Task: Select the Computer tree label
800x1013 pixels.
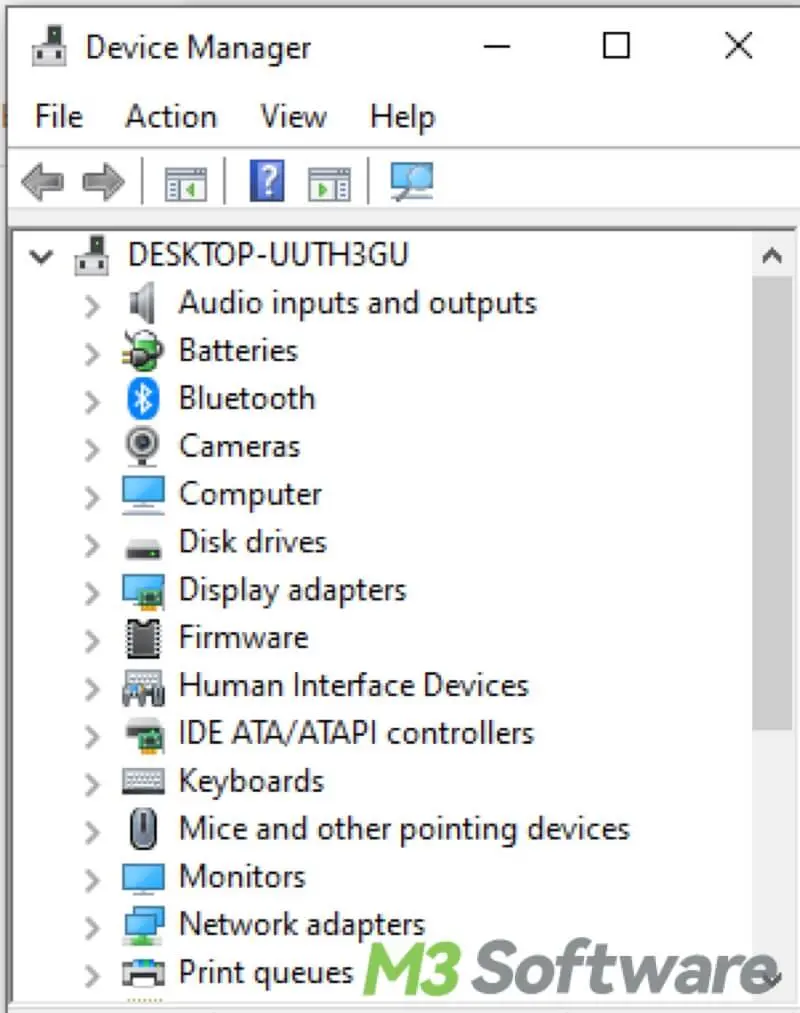Action: click(250, 496)
